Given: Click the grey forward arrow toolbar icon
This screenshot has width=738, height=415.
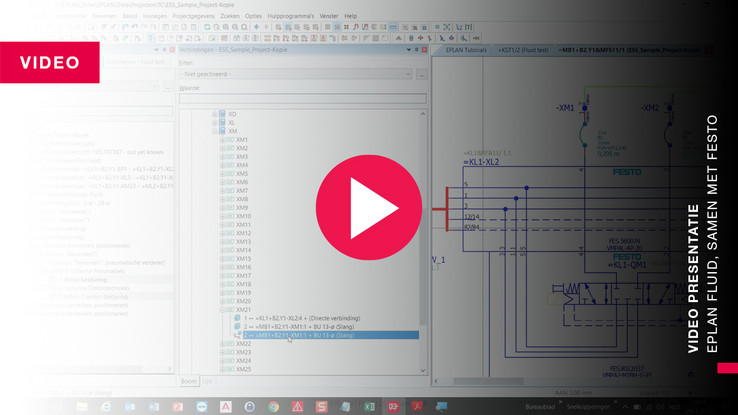Looking at the screenshot, I should coord(266,27).
